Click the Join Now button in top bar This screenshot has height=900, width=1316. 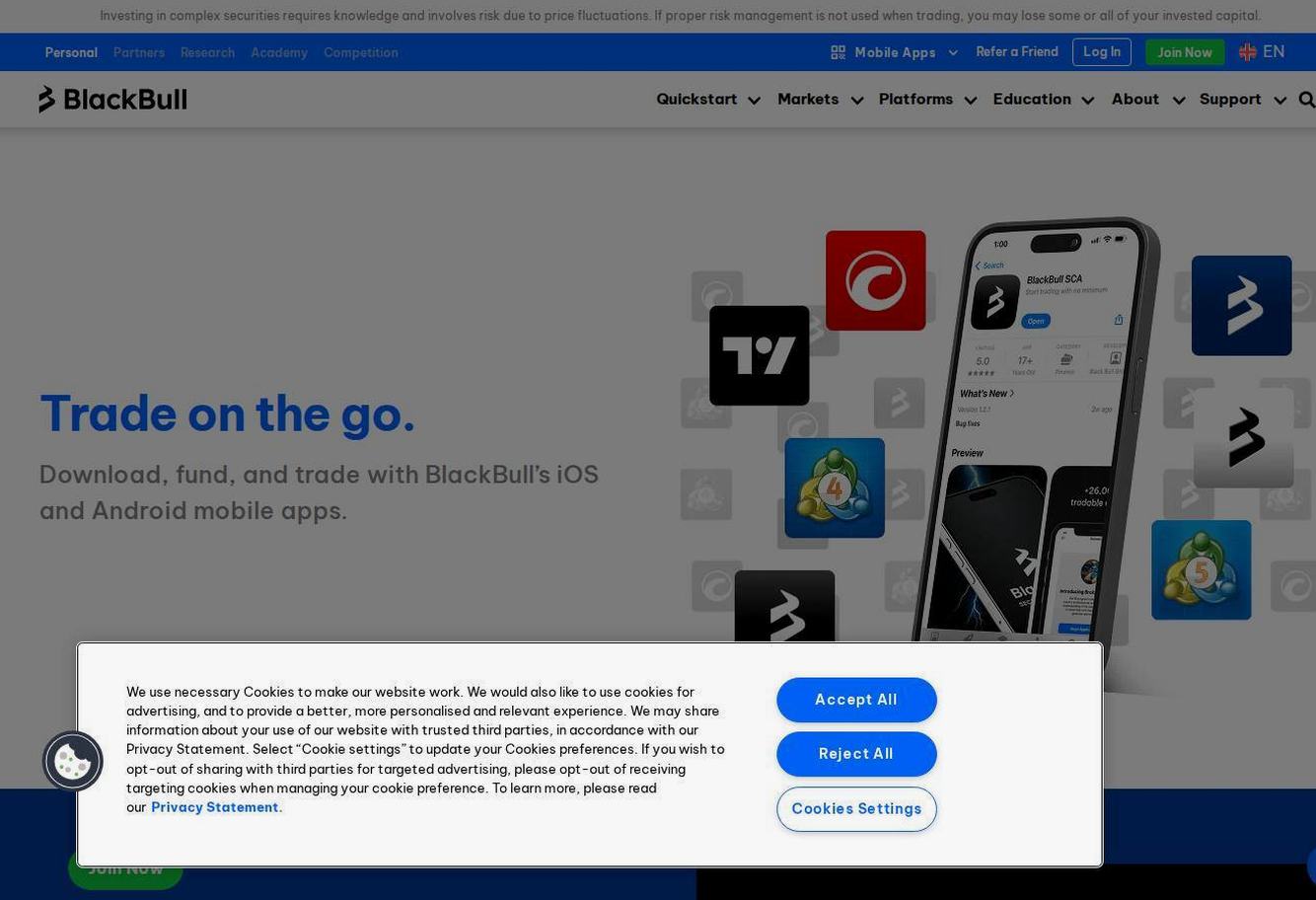coord(1185,52)
